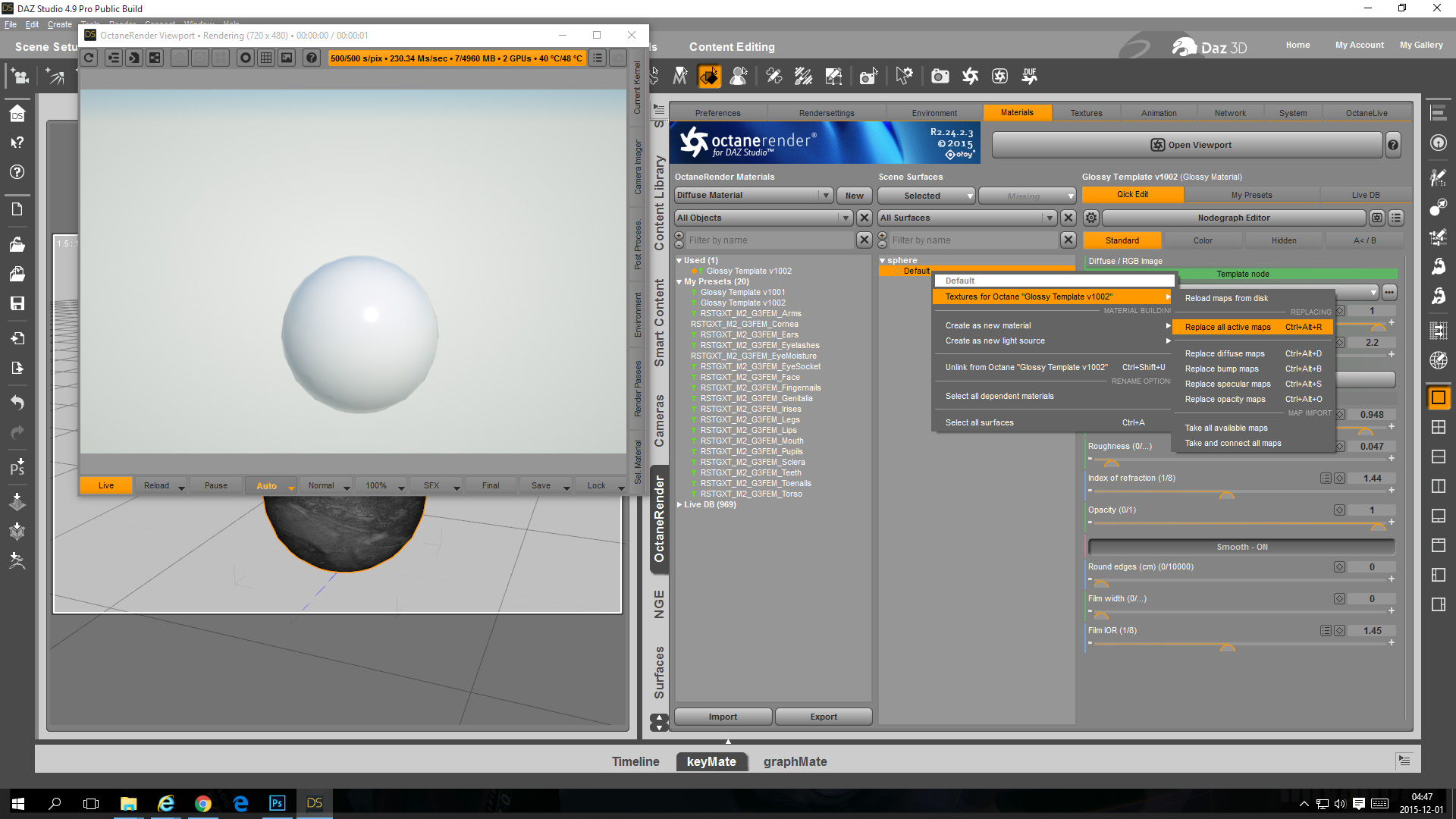
Task: Collapse the My Presets (20) tree
Action: (x=679, y=282)
